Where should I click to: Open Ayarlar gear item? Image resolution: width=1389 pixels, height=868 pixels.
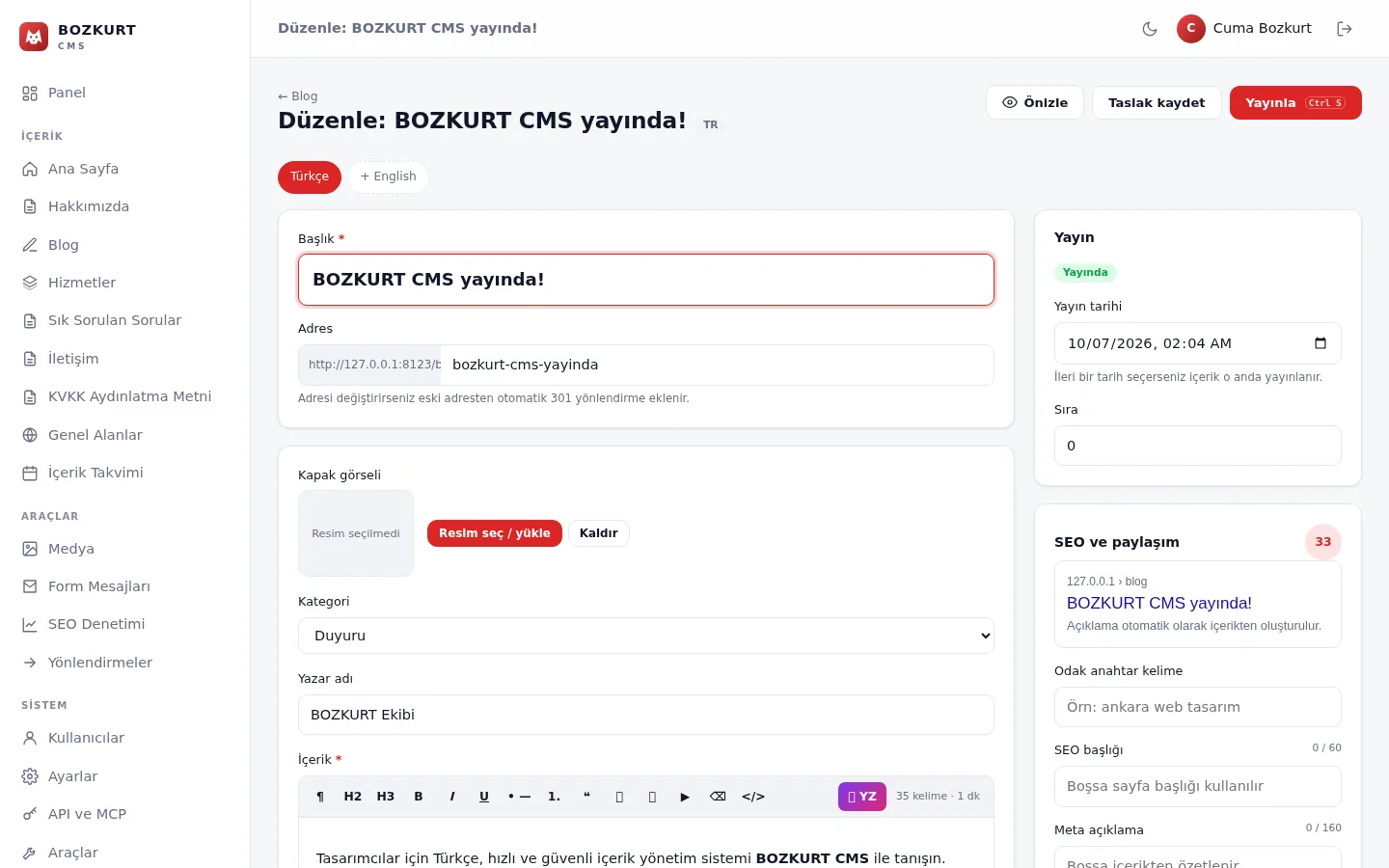(124, 776)
